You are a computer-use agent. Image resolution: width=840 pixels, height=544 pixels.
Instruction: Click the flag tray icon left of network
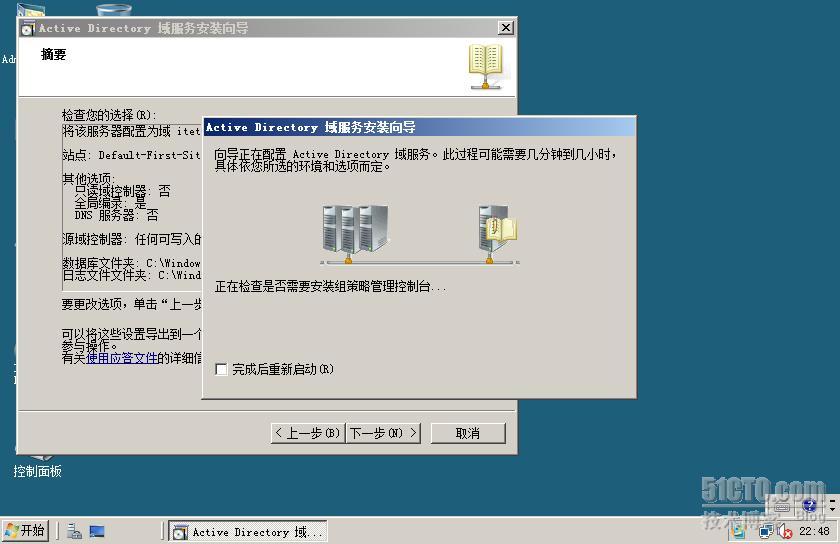pos(739,532)
